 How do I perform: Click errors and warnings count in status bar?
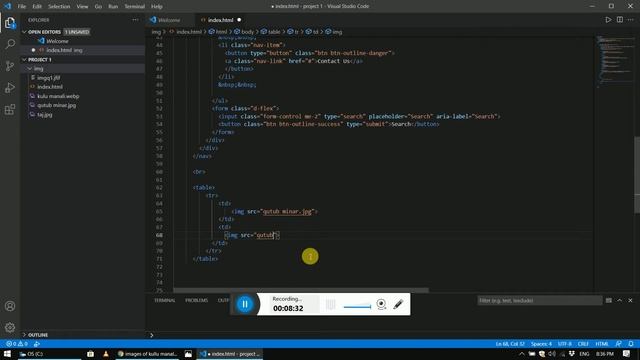17,344
